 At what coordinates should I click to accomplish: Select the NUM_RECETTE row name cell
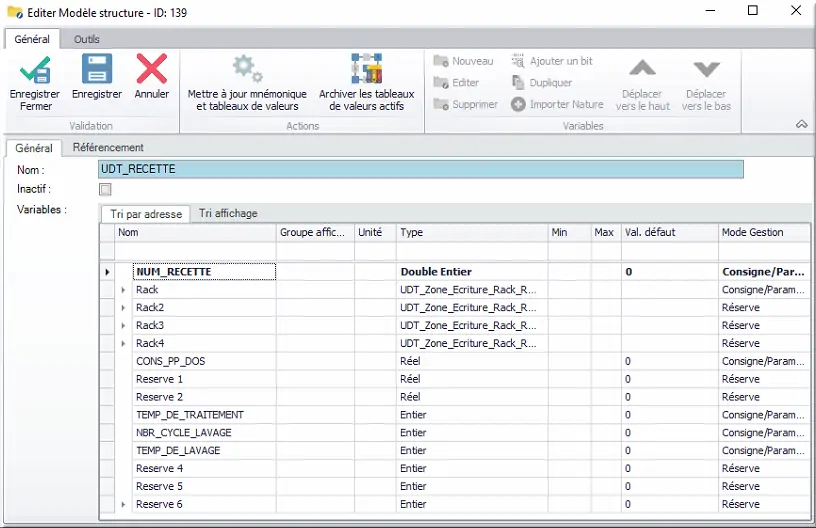tap(204, 272)
